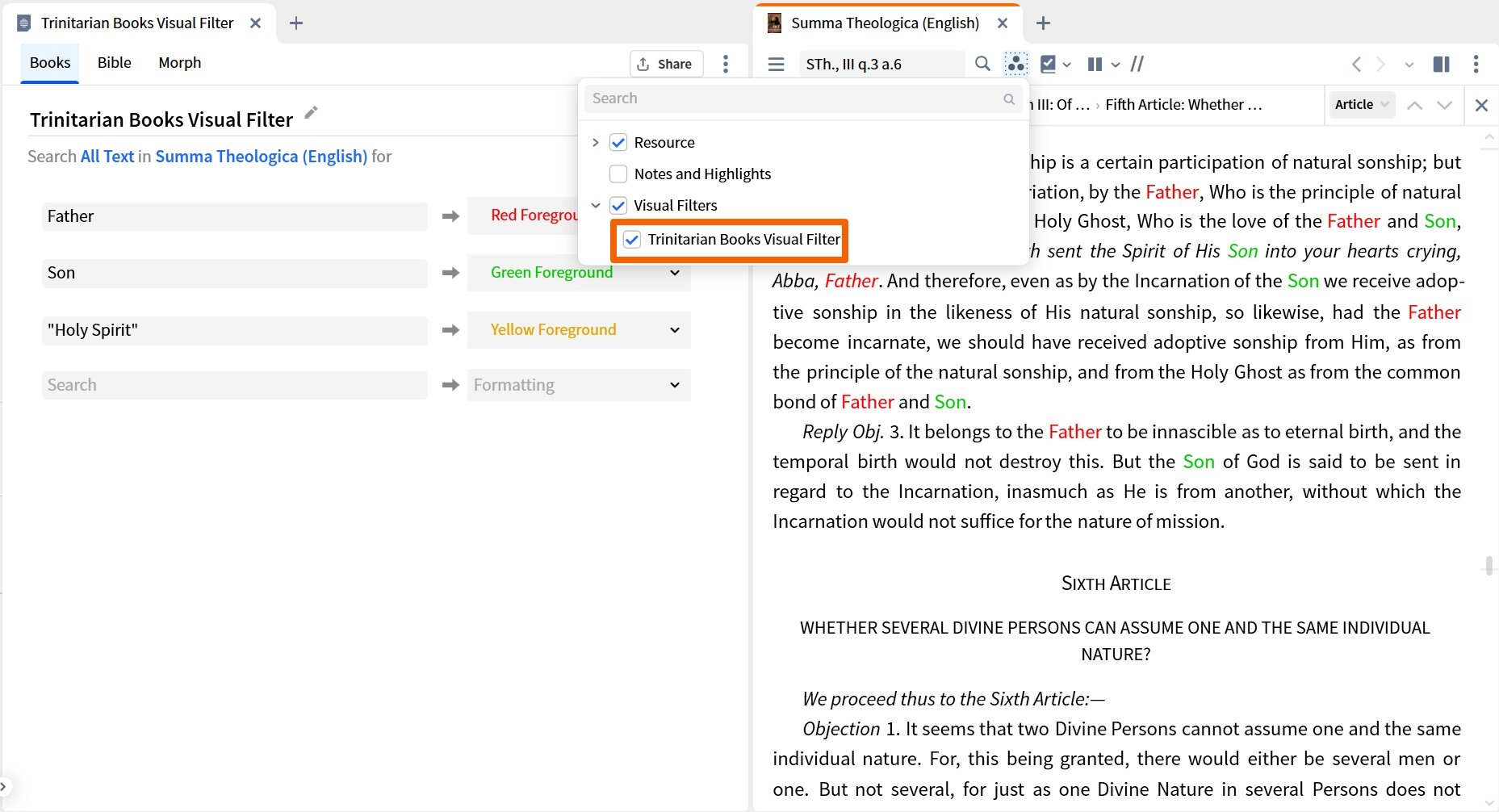Open the Article navigation type dropdown
Viewport: 1499px width, 812px height.
tap(1361, 105)
